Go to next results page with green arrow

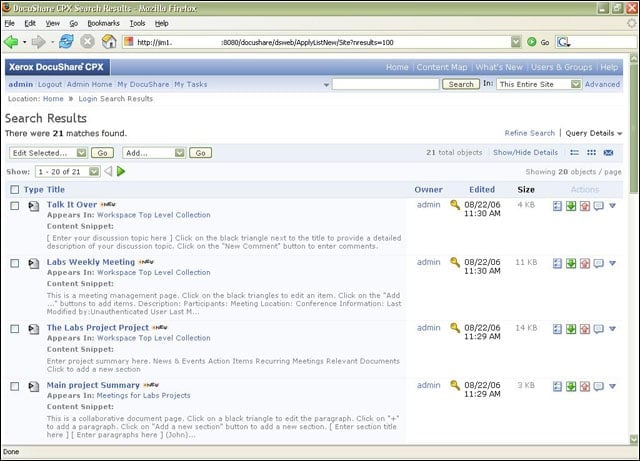(121, 171)
